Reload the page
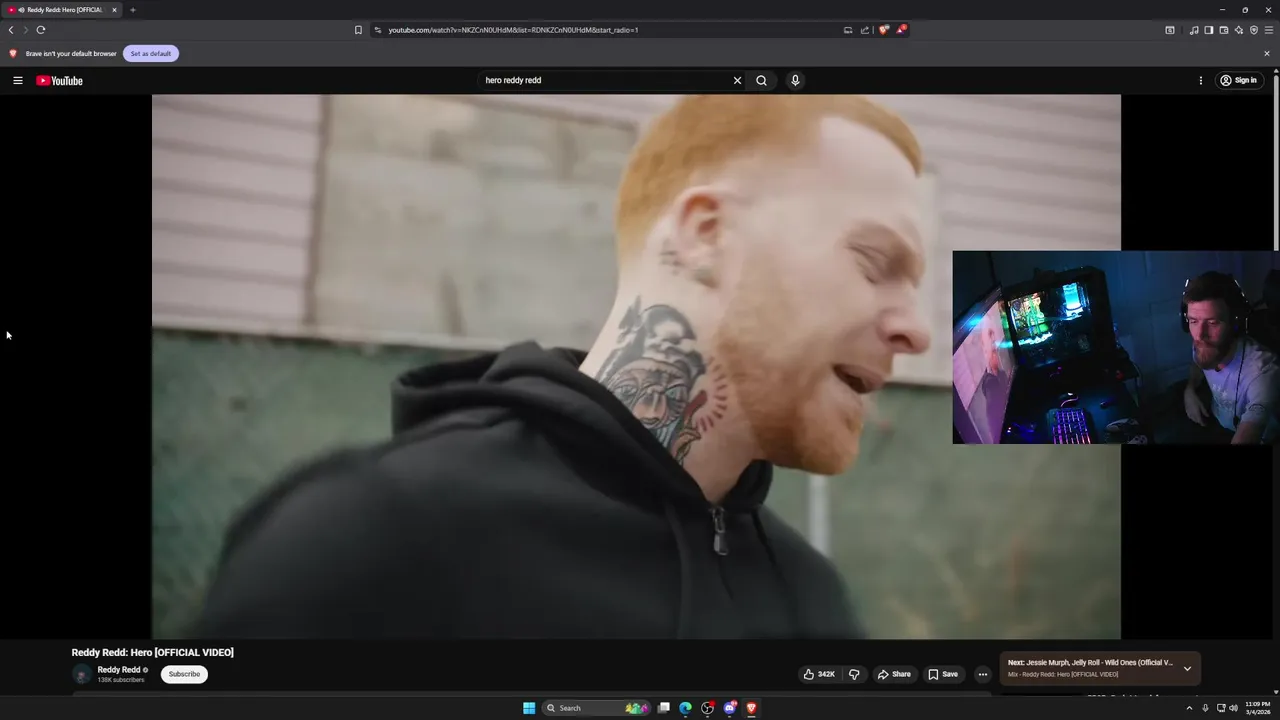1280x720 pixels. tap(41, 30)
